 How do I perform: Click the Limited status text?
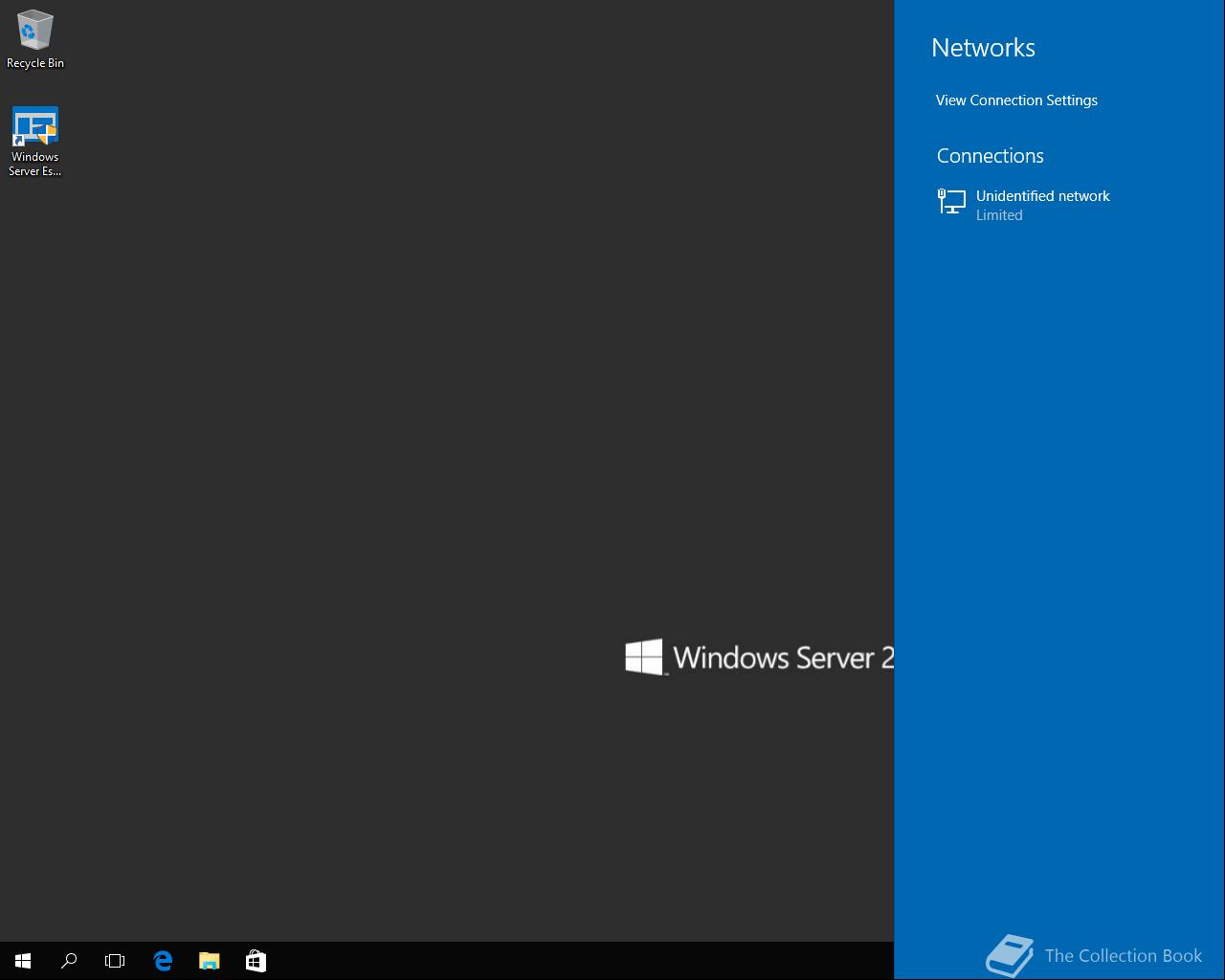pos(999,215)
